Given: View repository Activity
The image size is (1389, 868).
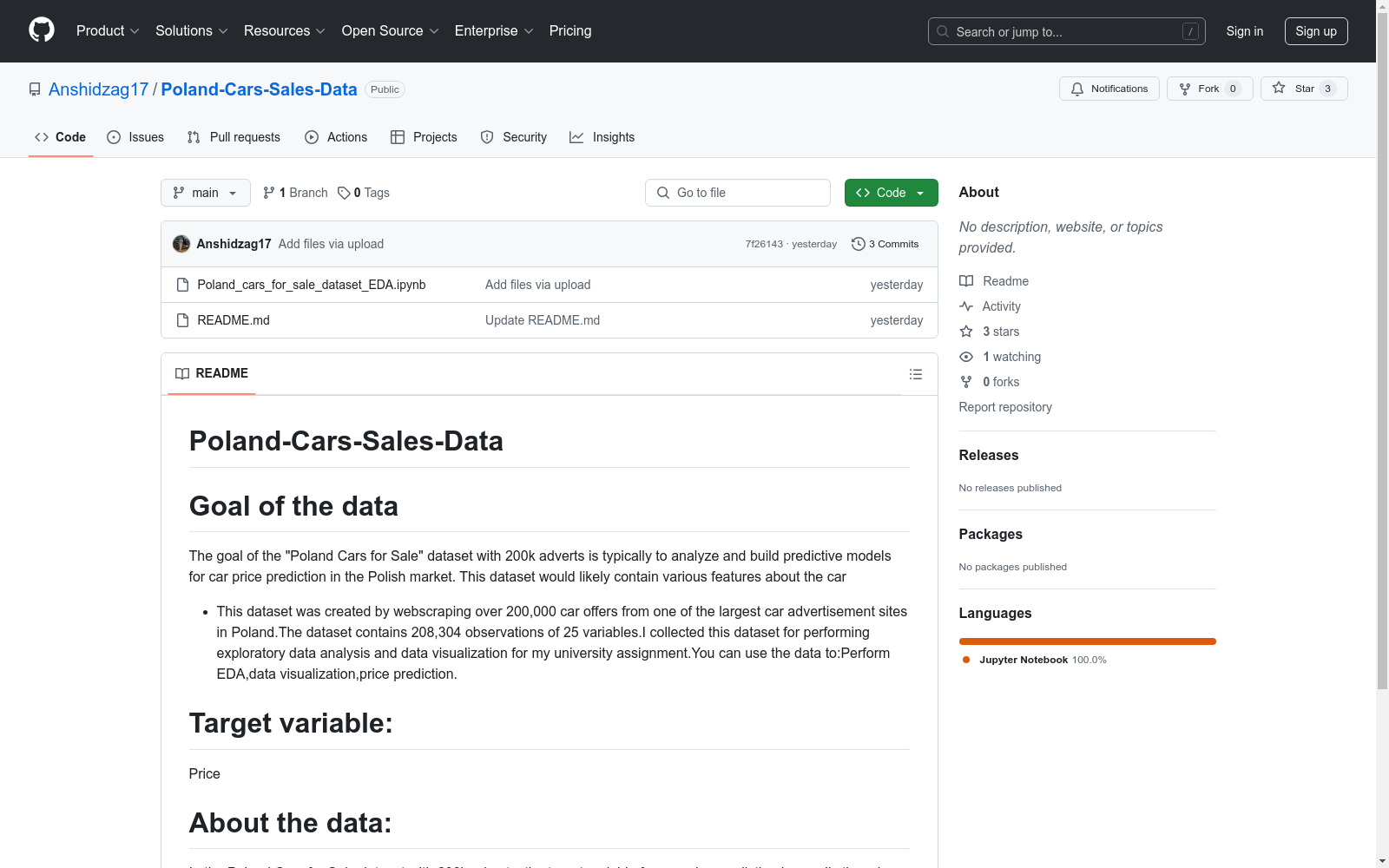Looking at the screenshot, I should tap(1002, 306).
